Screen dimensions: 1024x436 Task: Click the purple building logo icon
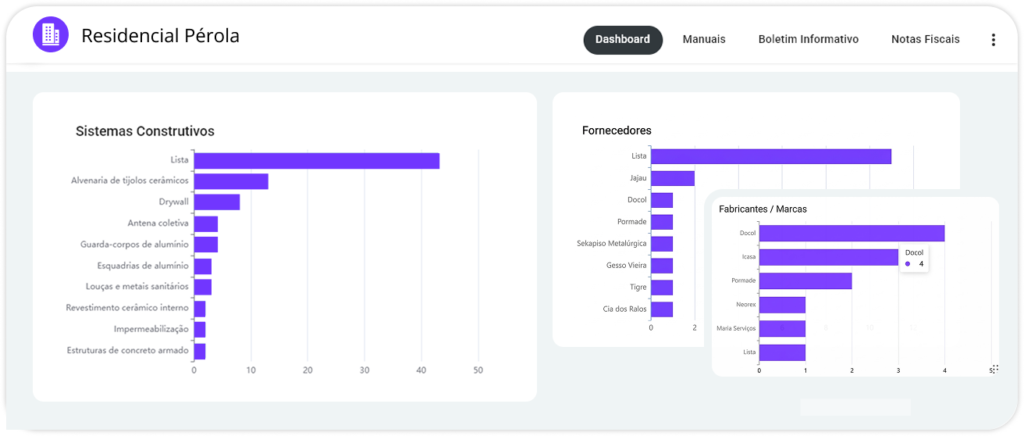click(x=50, y=35)
